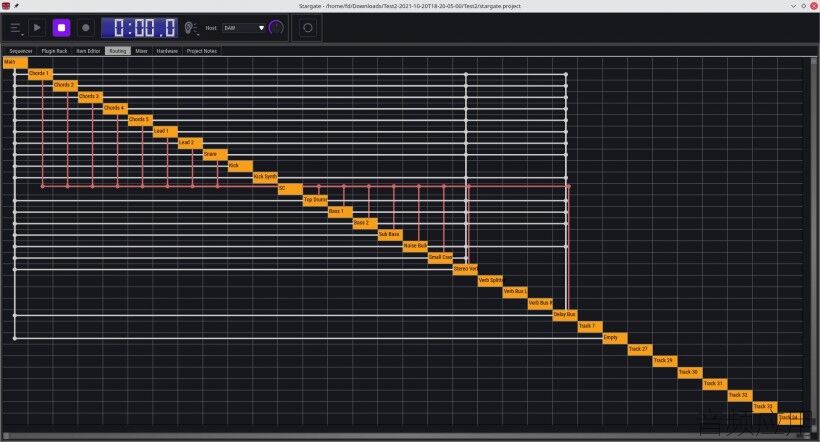
Task: Click the 0:00.0 time display
Action: click(140, 28)
